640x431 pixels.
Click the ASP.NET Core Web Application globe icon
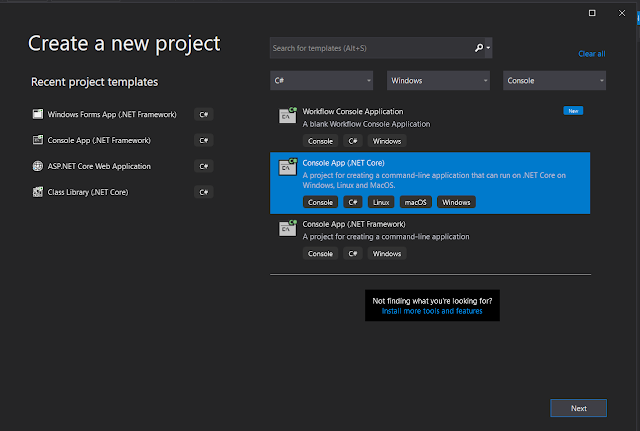(x=38, y=166)
